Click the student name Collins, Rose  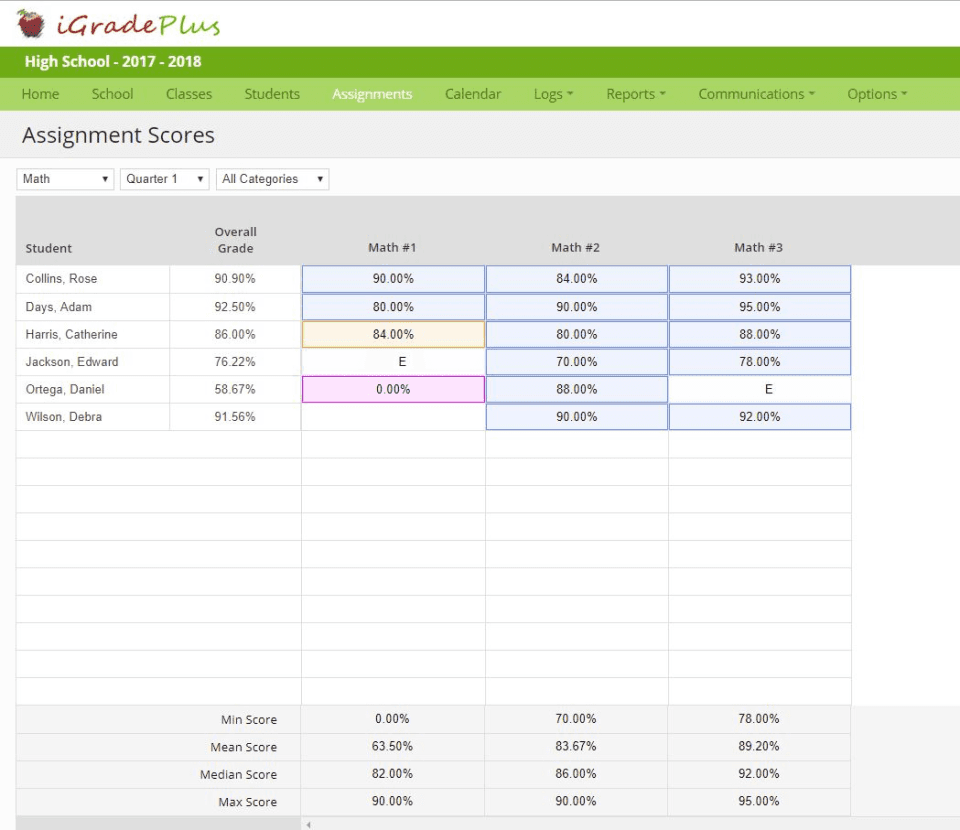[x=60, y=279]
